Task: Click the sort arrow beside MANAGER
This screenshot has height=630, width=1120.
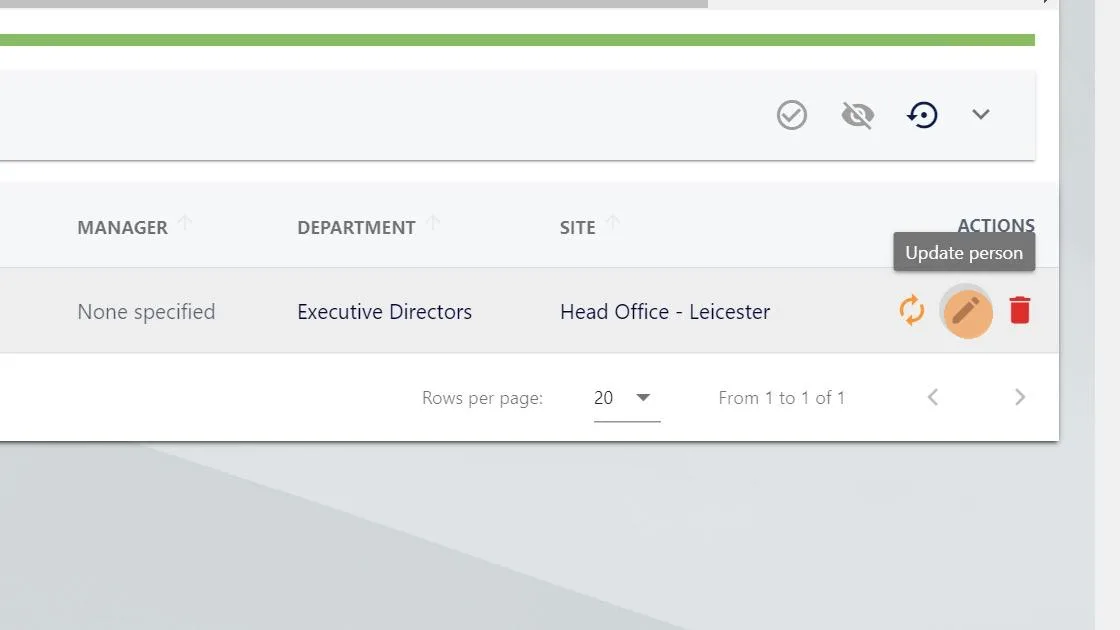Action: 184,223
